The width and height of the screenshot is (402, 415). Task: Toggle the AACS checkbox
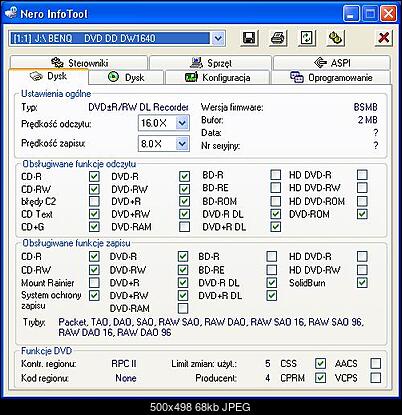(x=376, y=363)
